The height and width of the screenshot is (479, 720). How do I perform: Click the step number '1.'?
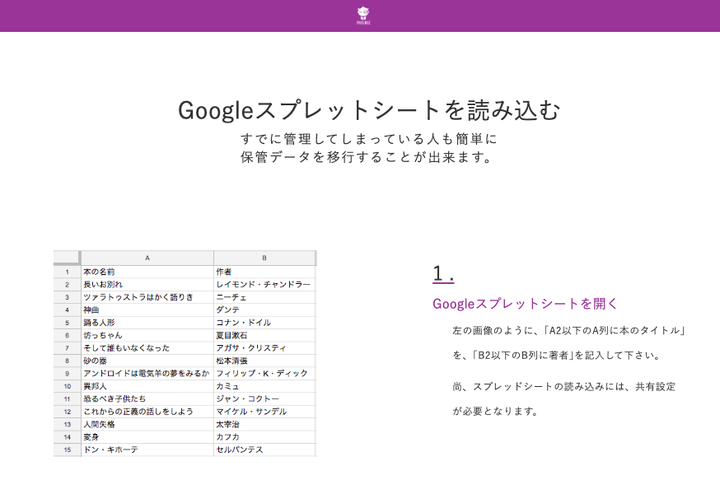(x=443, y=274)
